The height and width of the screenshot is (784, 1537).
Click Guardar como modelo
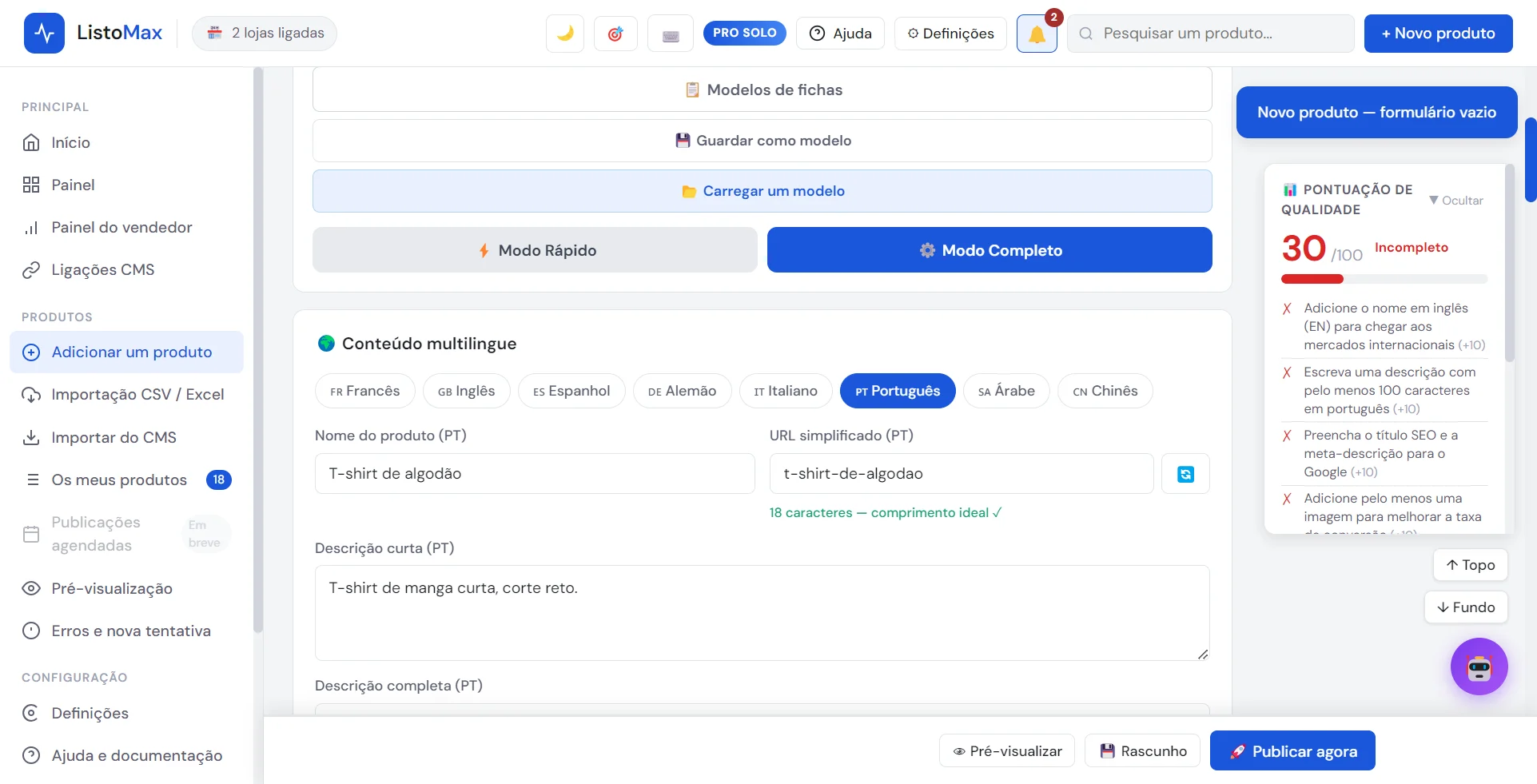coord(763,141)
